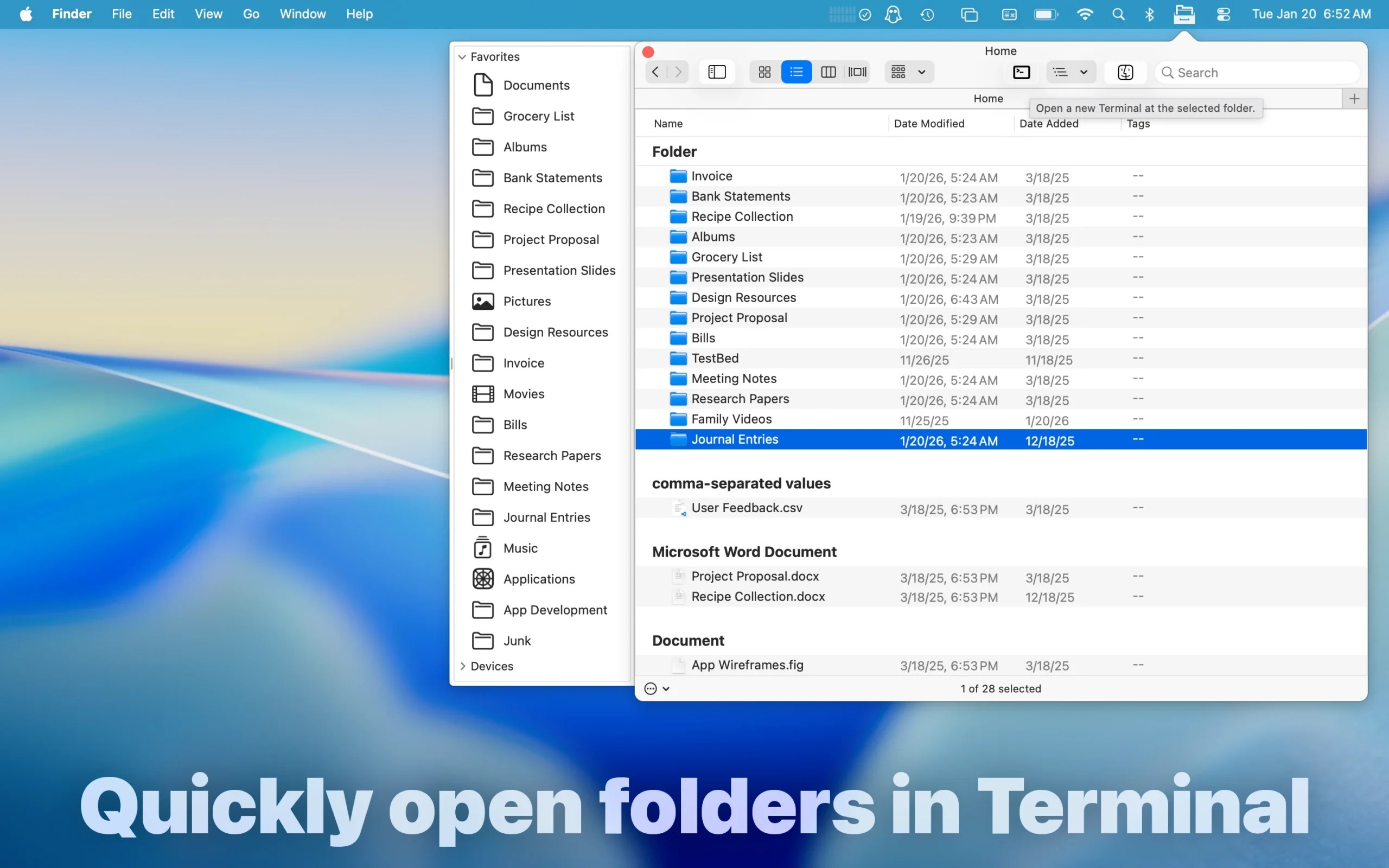1389x868 pixels.
Task: Open the group-by dropdown
Action: click(909, 72)
